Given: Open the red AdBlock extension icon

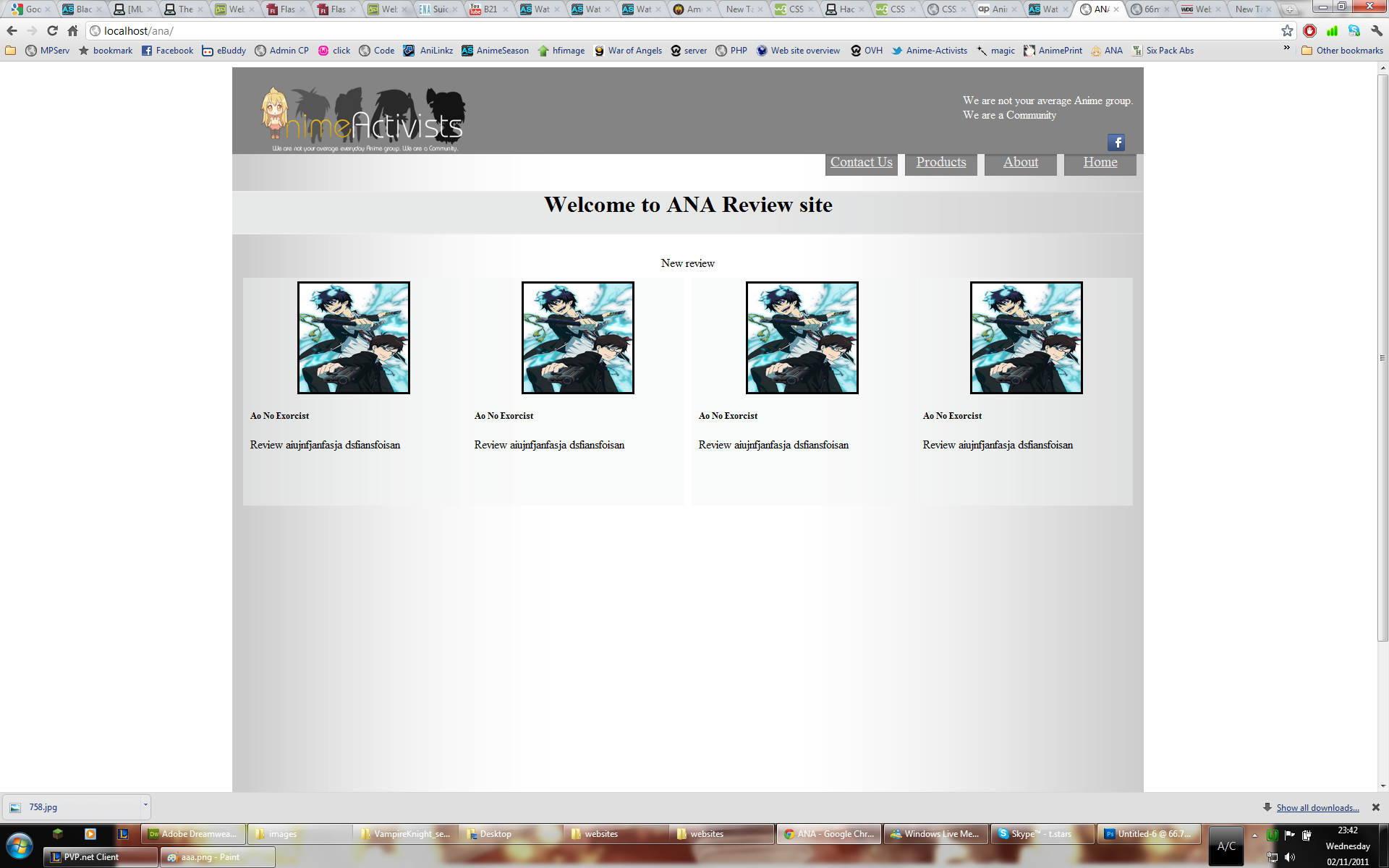Looking at the screenshot, I should coord(1309,30).
